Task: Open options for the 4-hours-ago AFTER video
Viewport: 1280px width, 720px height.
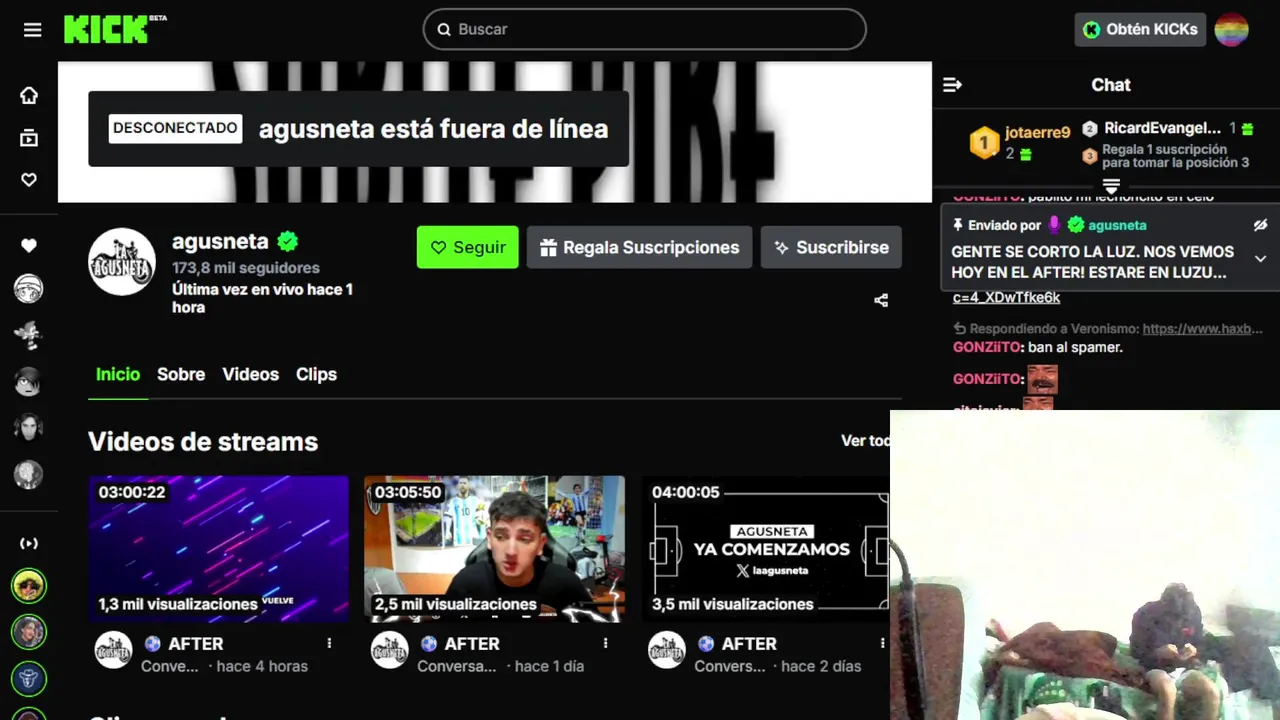Action: tap(329, 644)
